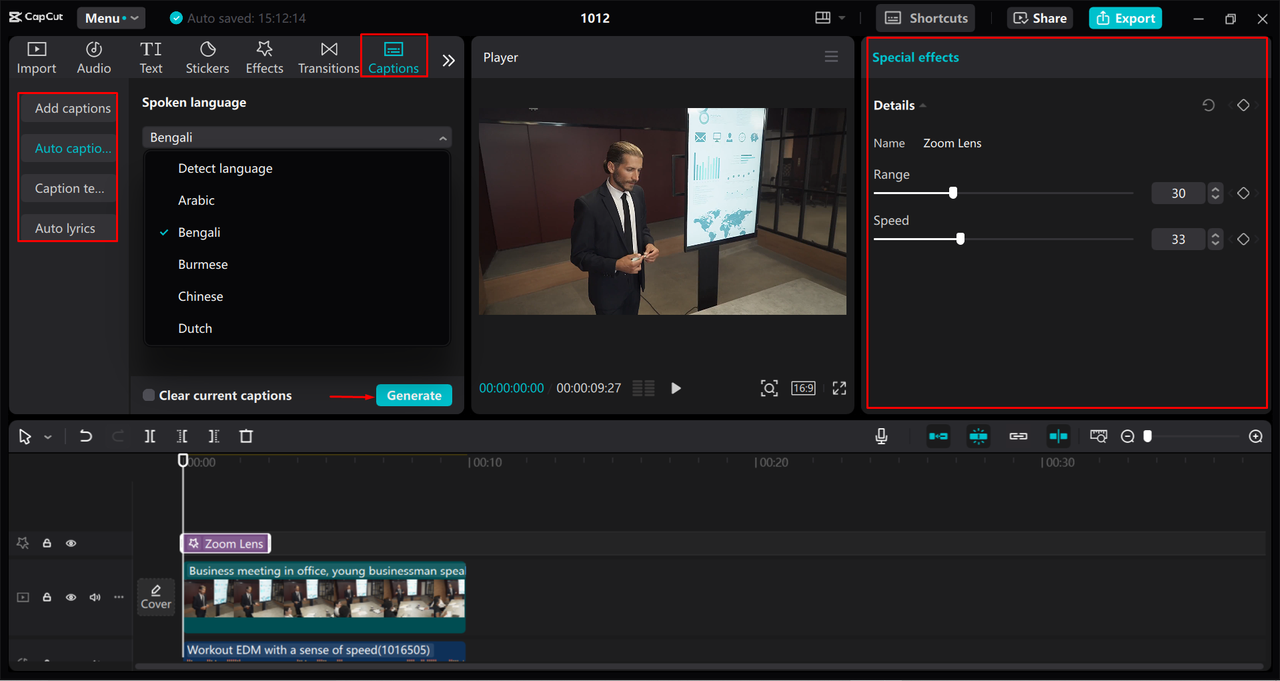Toggle main track magnet
The image size is (1280, 681).
point(938,436)
